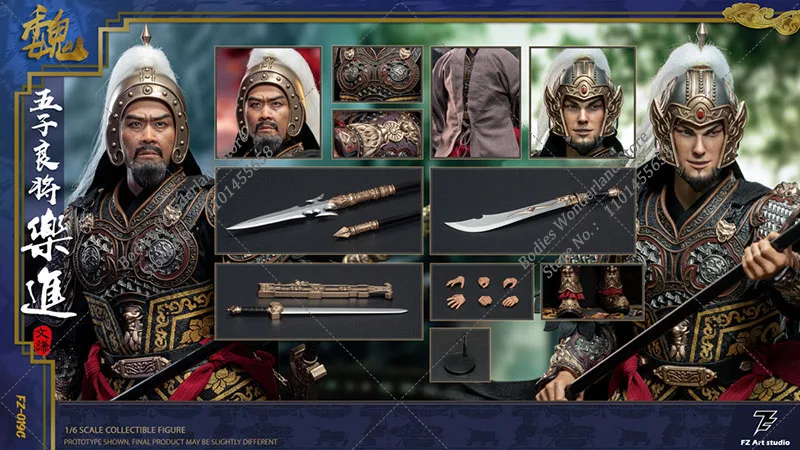Click the bearded helmeted head portrait thumbnail
The height and width of the screenshot is (450, 800).
[268, 102]
